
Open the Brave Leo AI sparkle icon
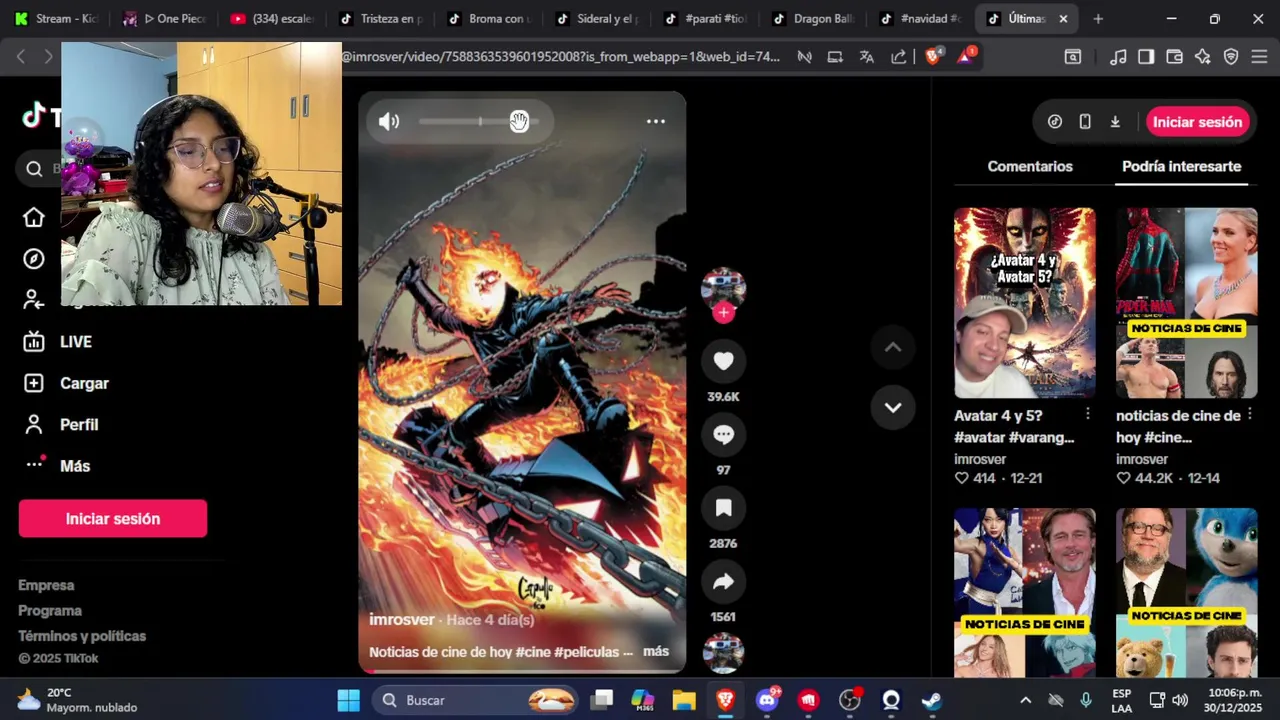point(1203,57)
